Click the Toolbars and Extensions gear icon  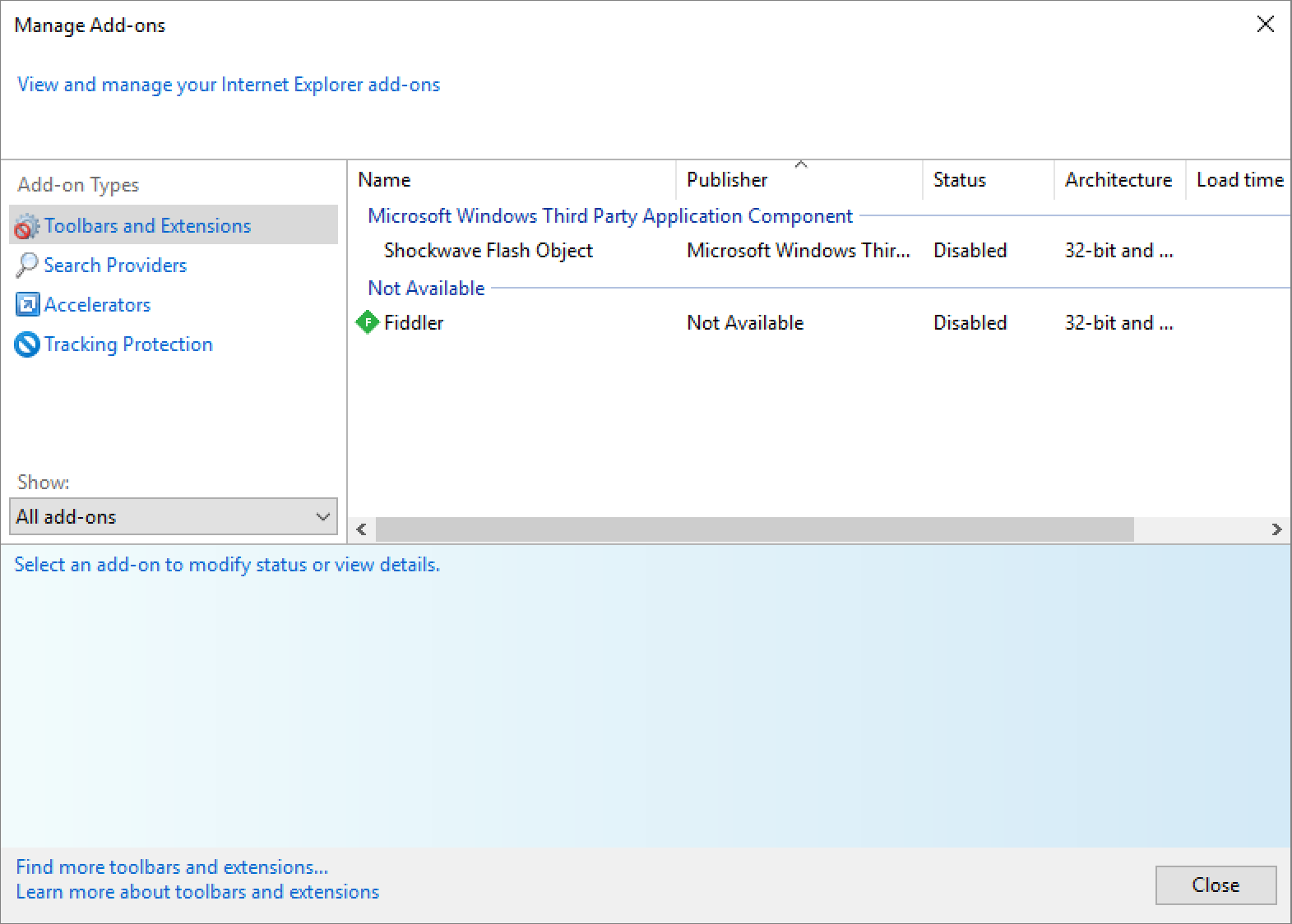[x=27, y=226]
